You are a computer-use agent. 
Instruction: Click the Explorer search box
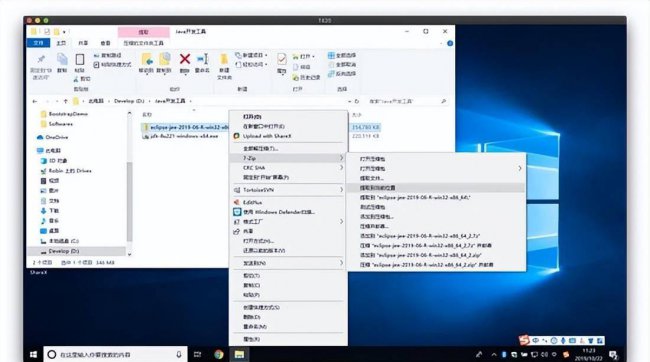408,101
